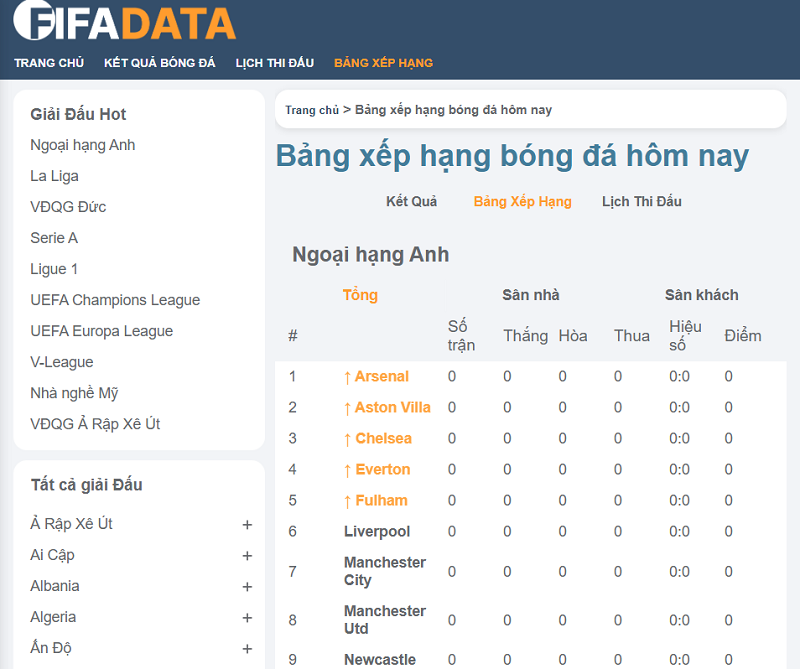Show Sân khách standings
The width and height of the screenshot is (800, 669).
[701, 295]
